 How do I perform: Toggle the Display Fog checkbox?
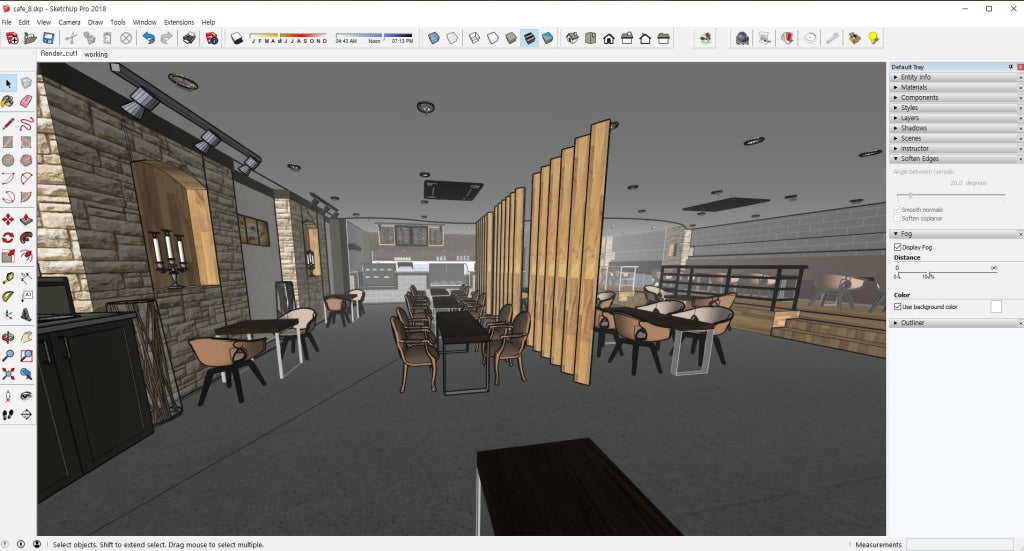pyautogui.click(x=897, y=247)
